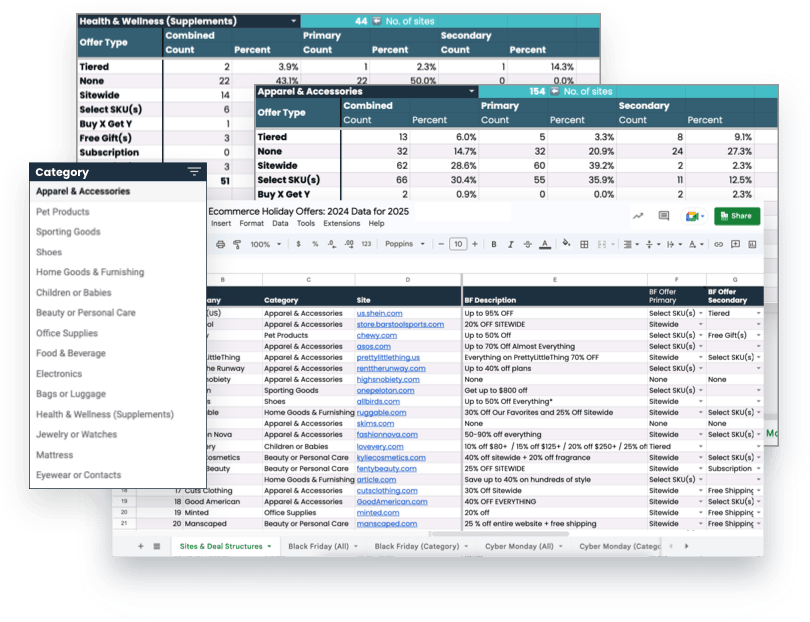Select Pet Products in the category list
This screenshot has width=810, height=622.
(63, 212)
